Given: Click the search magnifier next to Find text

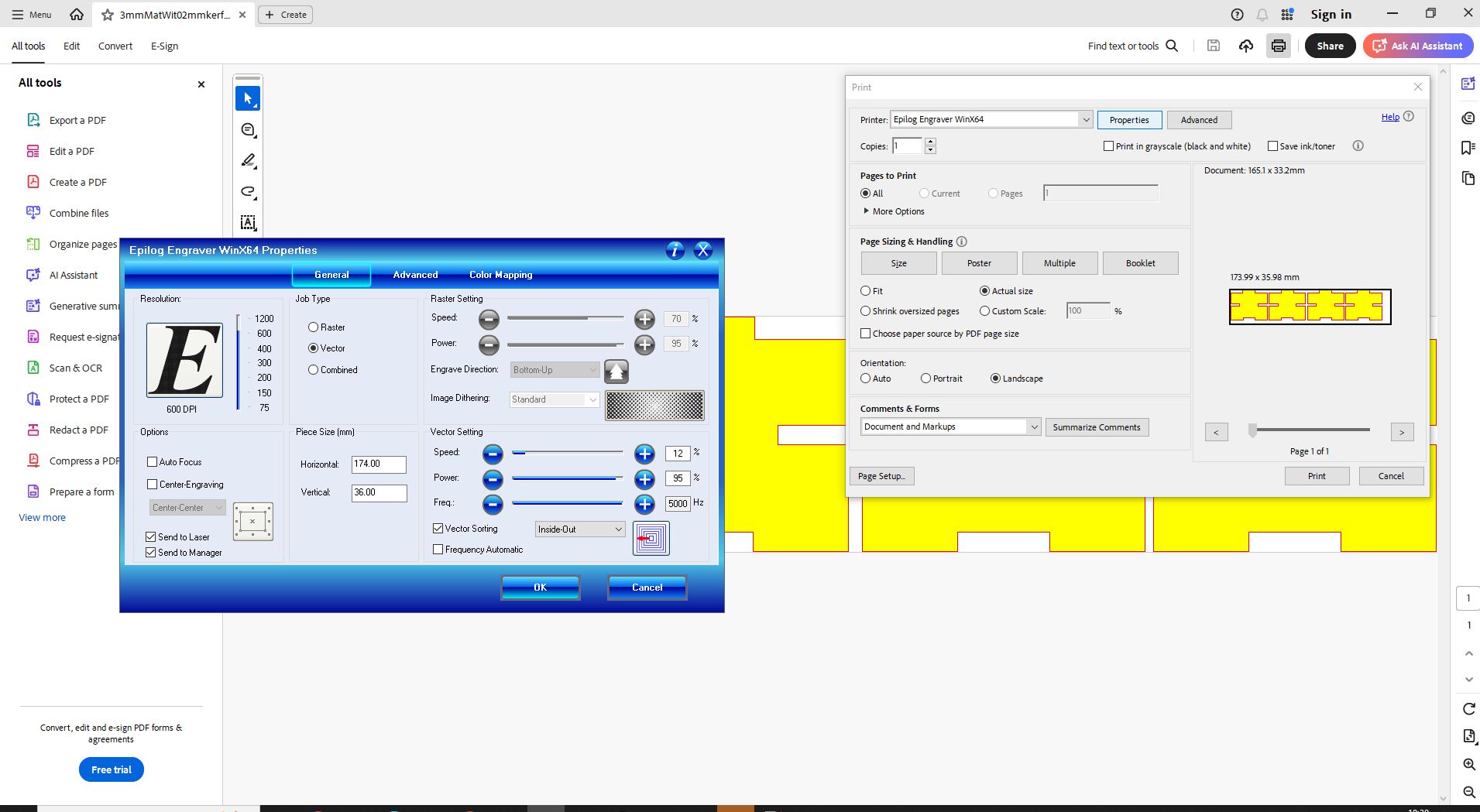Looking at the screenshot, I should [1172, 46].
